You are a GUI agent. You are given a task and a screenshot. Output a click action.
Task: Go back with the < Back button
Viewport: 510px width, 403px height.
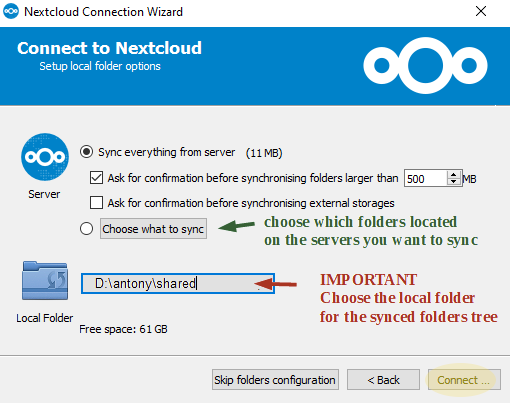(x=383, y=380)
